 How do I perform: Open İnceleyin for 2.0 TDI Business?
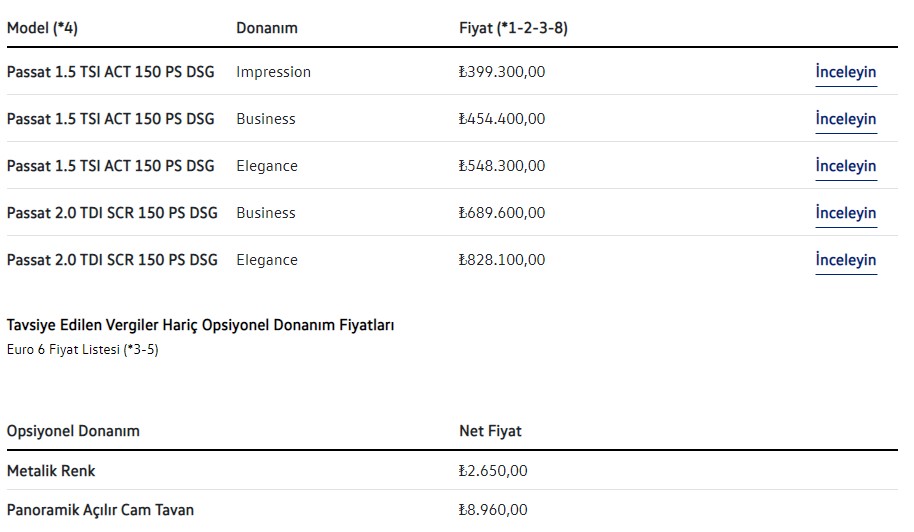[x=845, y=213]
